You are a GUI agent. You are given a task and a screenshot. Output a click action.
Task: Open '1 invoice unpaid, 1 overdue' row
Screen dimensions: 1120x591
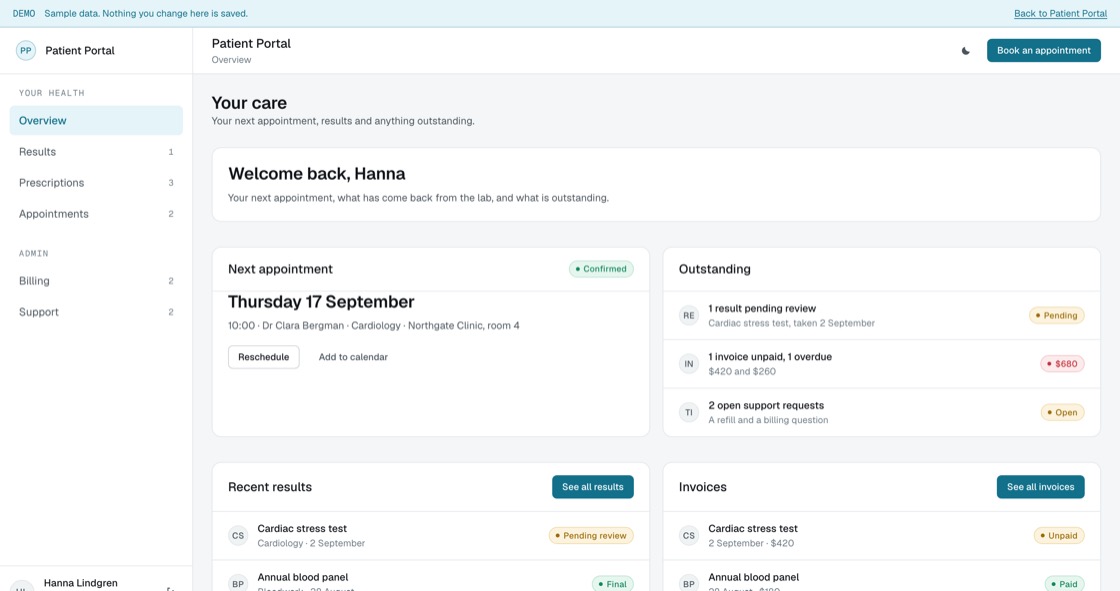tap(881, 364)
